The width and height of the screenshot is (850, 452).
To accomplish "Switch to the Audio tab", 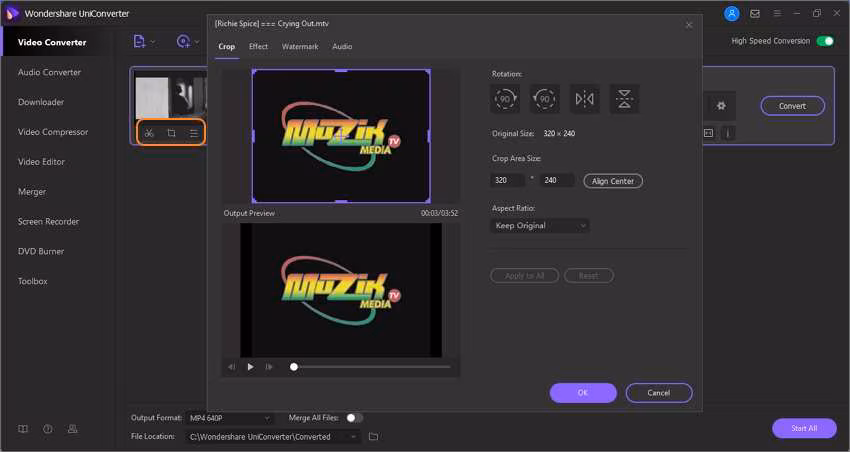I will pyautogui.click(x=342, y=47).
